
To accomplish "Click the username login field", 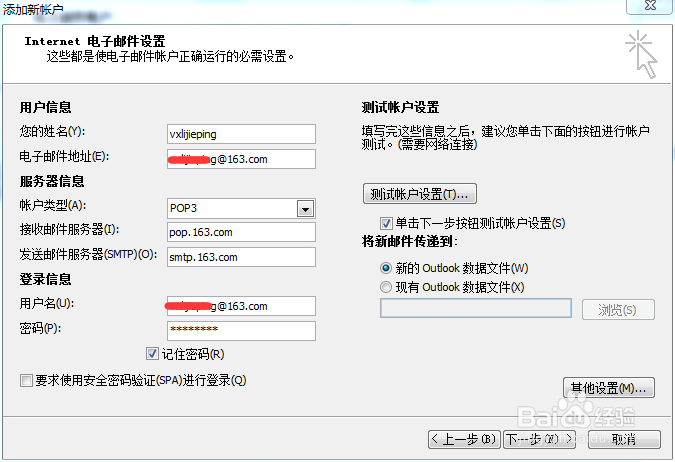I will (241, 306).
